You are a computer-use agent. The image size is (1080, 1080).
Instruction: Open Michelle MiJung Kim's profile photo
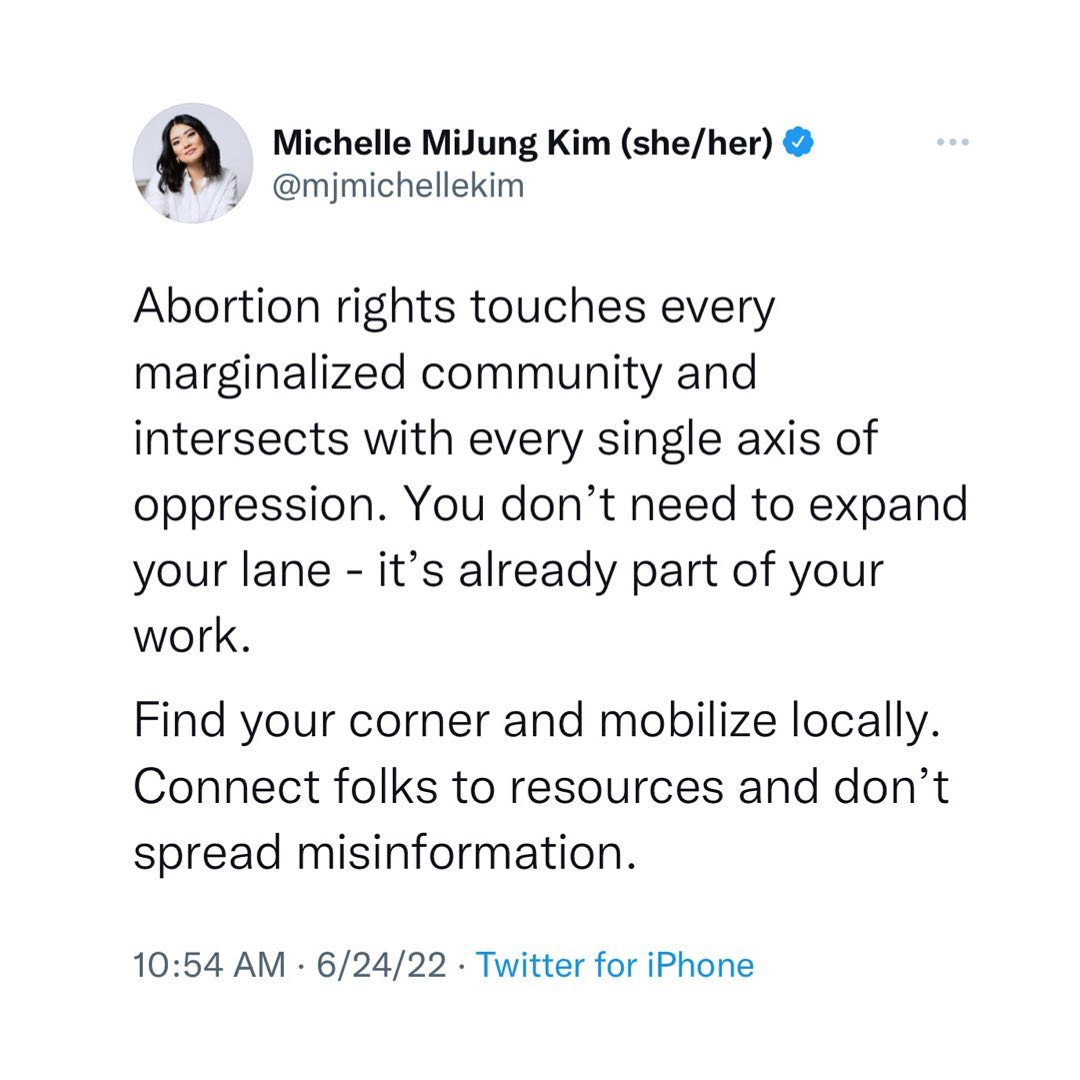[193, 163]
